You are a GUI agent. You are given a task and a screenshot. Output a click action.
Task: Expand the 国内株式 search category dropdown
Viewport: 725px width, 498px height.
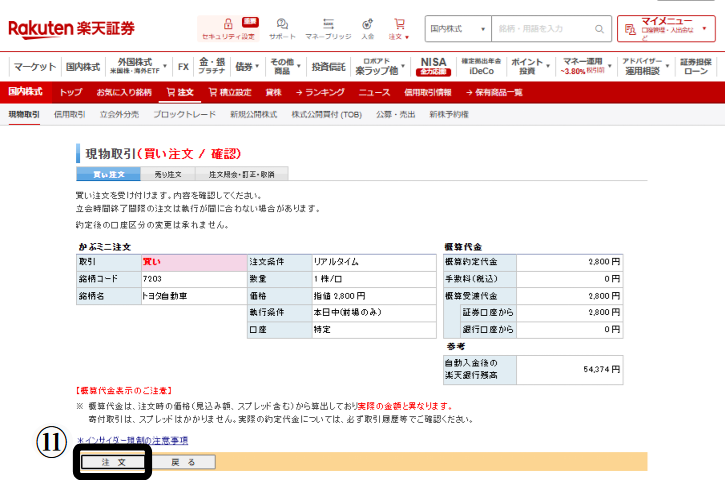[458, 29]
